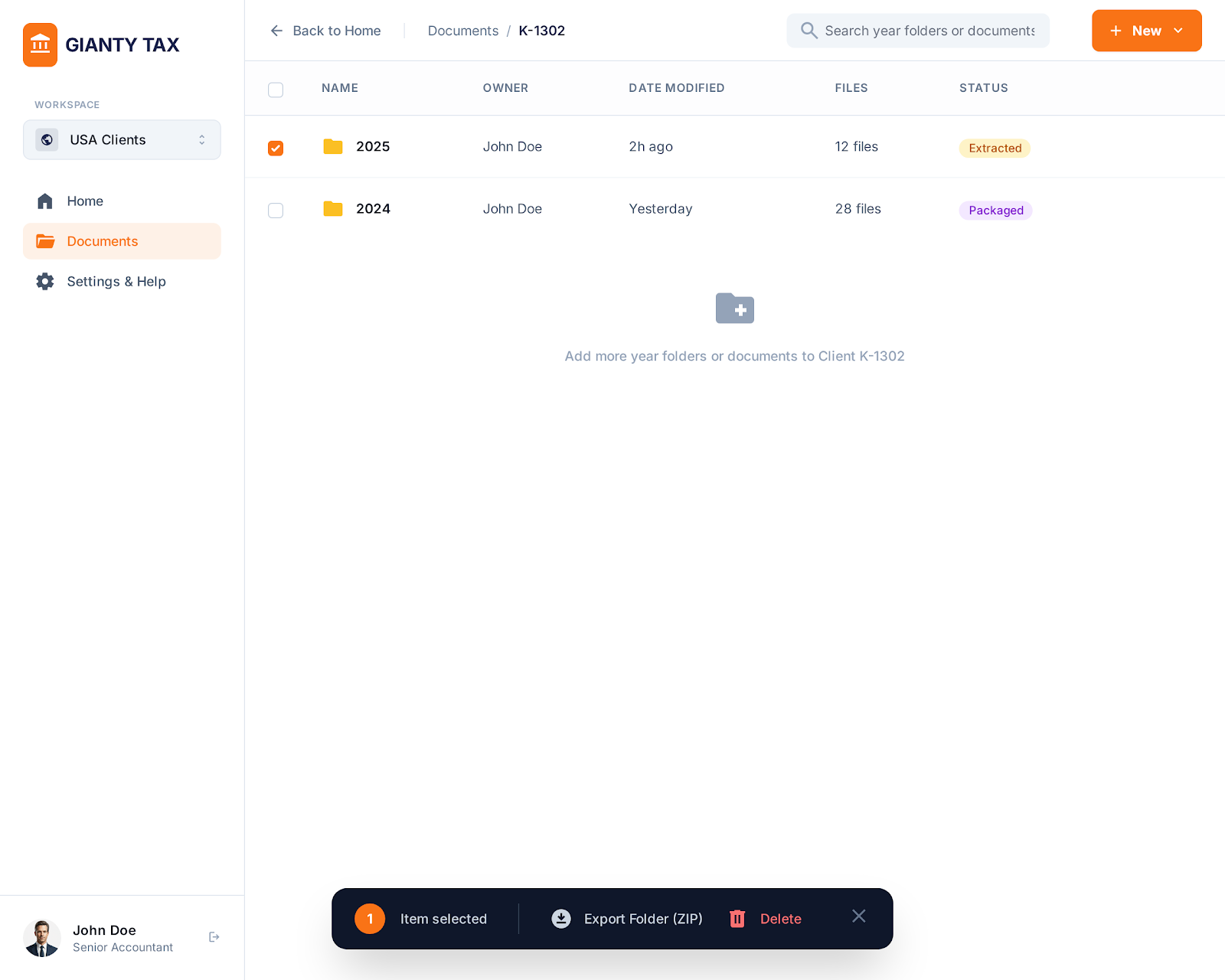Image resolution: width=1225 pixels, height=980 pixels.
Task: Select the Home icon in sidebar
Action: [x=44, y=201]
